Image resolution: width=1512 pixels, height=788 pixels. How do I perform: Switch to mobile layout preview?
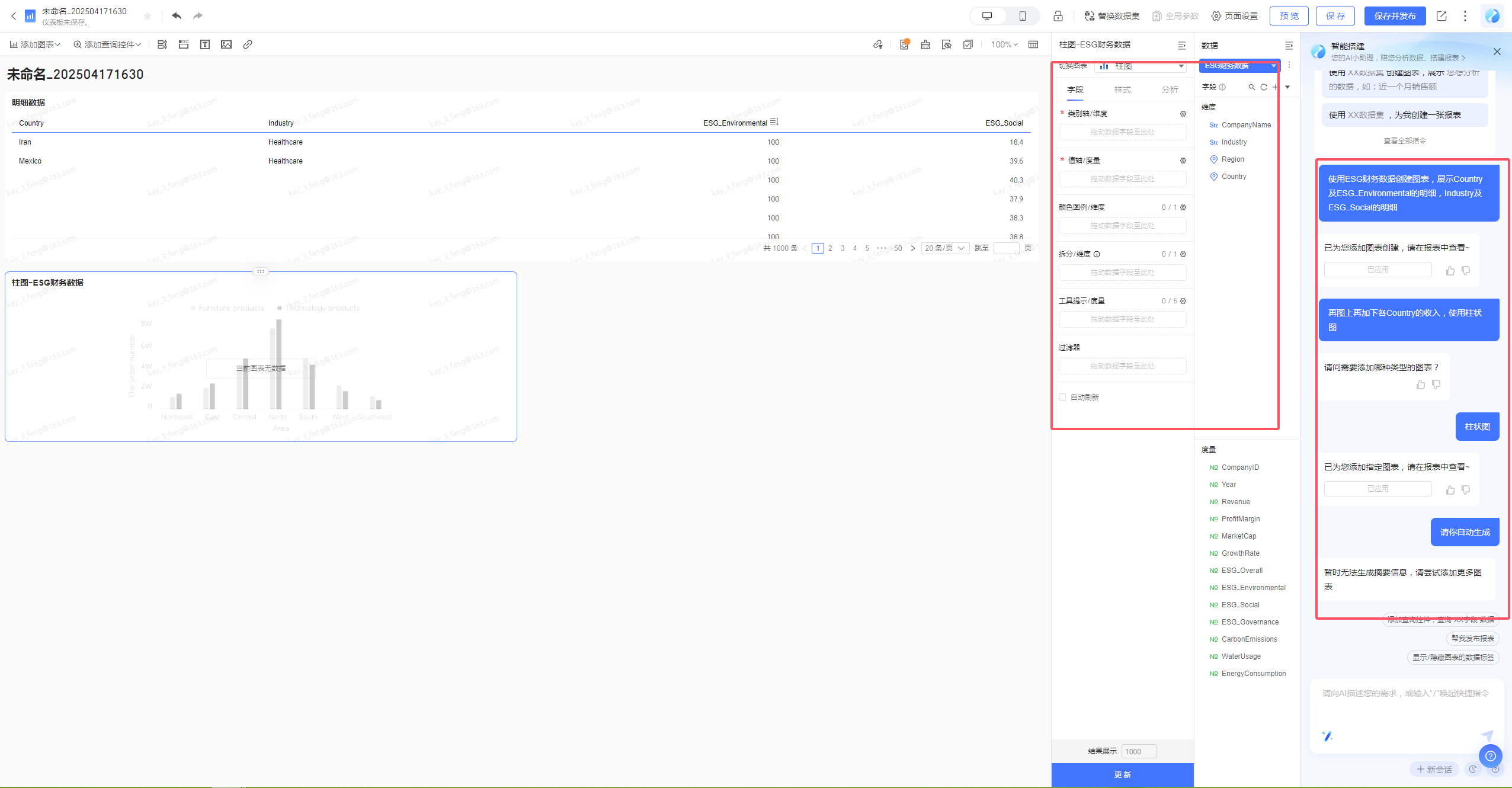pos(1023,16)
